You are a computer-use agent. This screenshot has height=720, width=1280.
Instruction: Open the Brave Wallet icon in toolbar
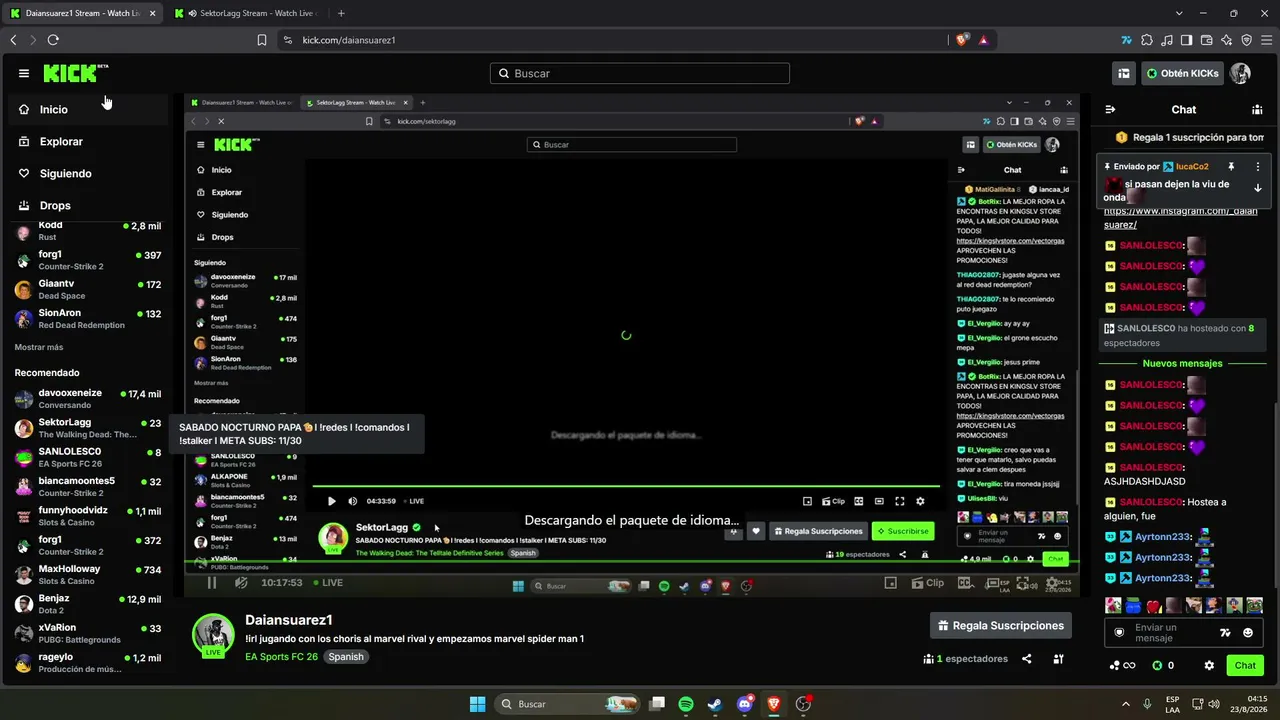pyautogui.click(x=1207, y=40)
